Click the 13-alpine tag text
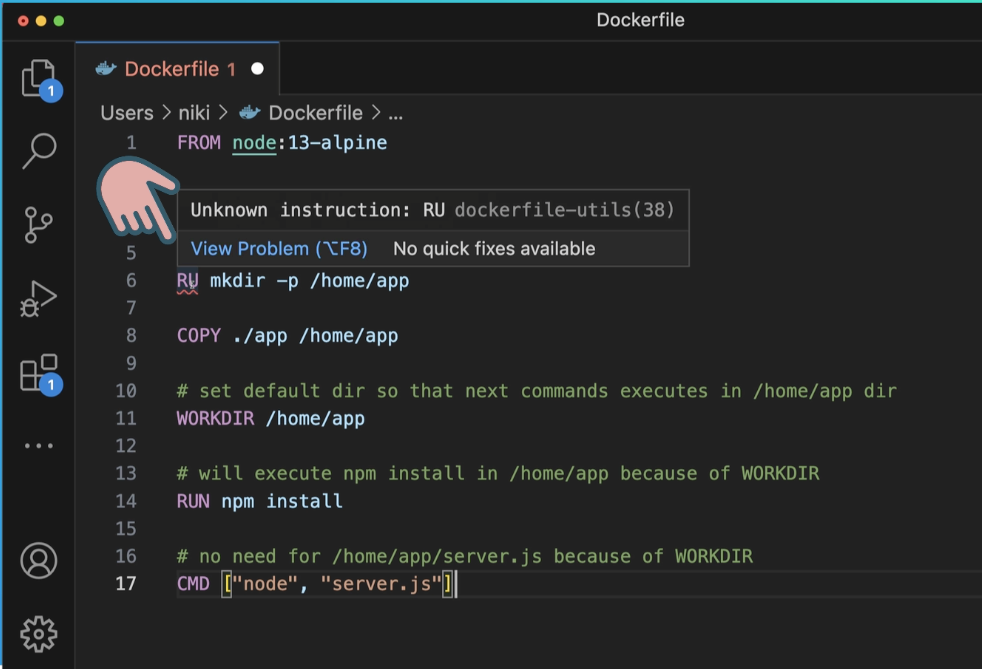The image size is (982, 669). tap(338, 143)
